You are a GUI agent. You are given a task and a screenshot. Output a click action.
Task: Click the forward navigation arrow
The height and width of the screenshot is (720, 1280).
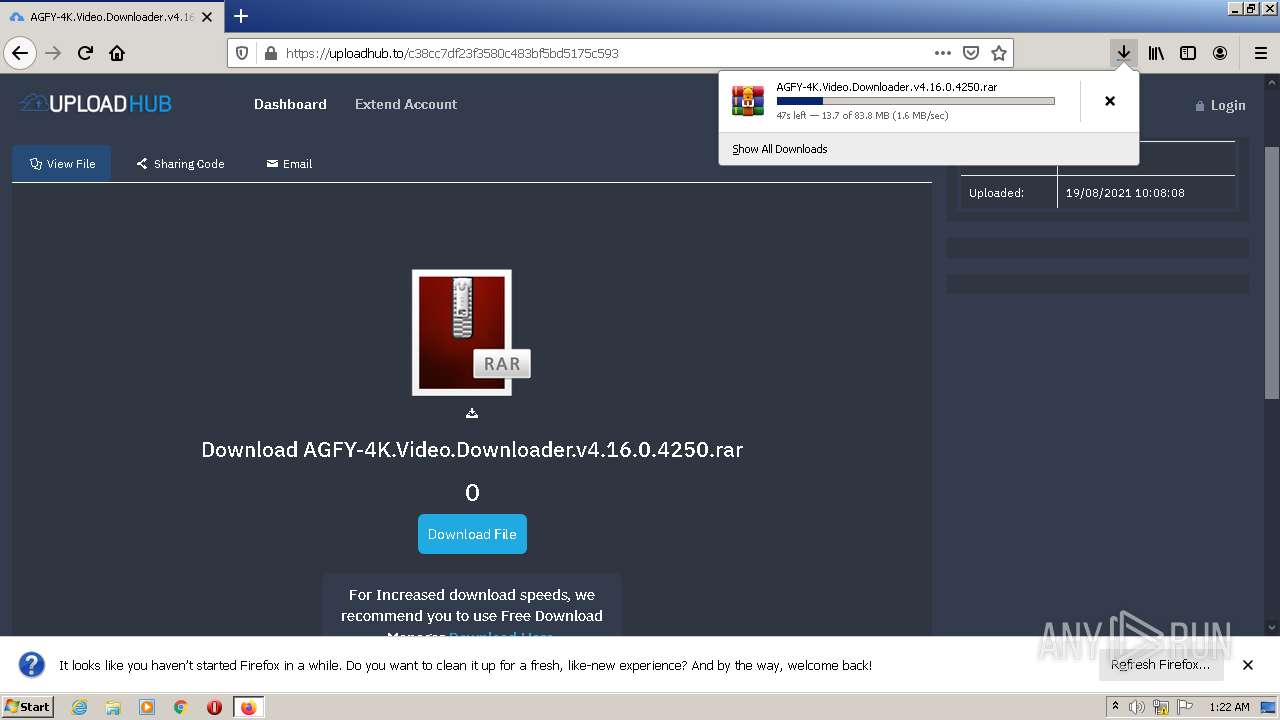(53, 53)
